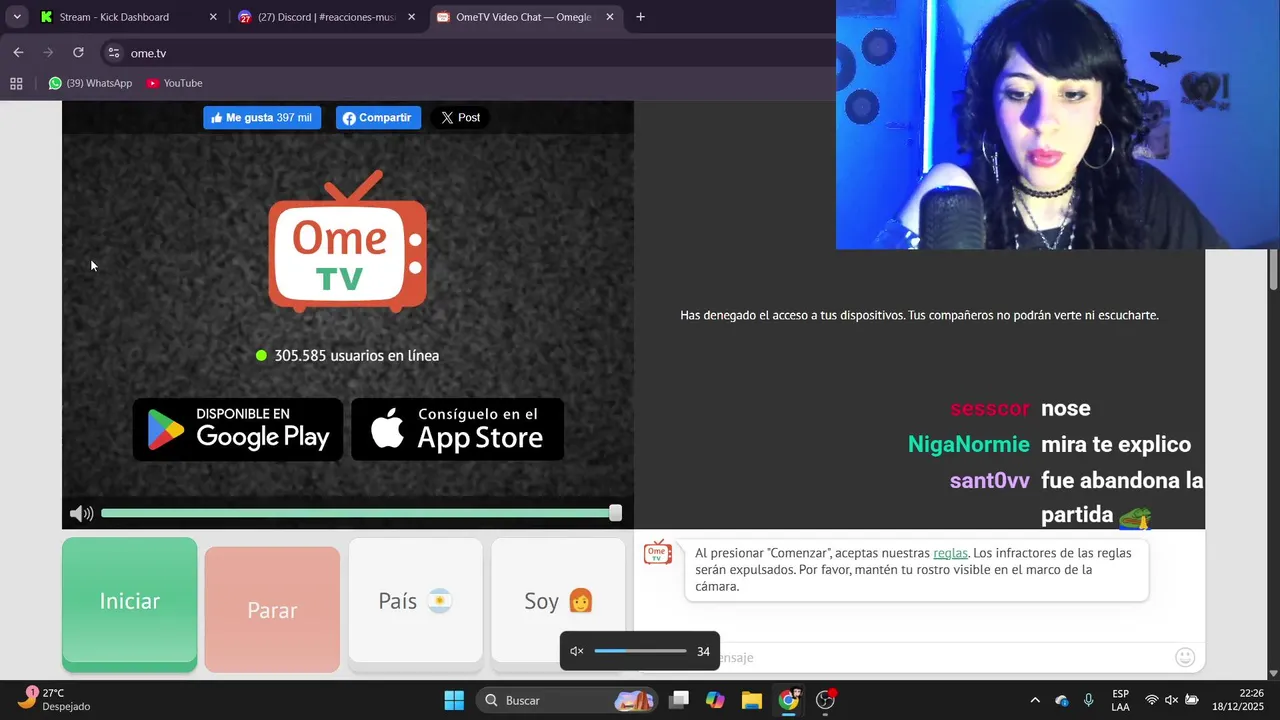Adjust the OmeTV volume slider
This screenshot has height=720, width=1280.
[x=361, y=513]
